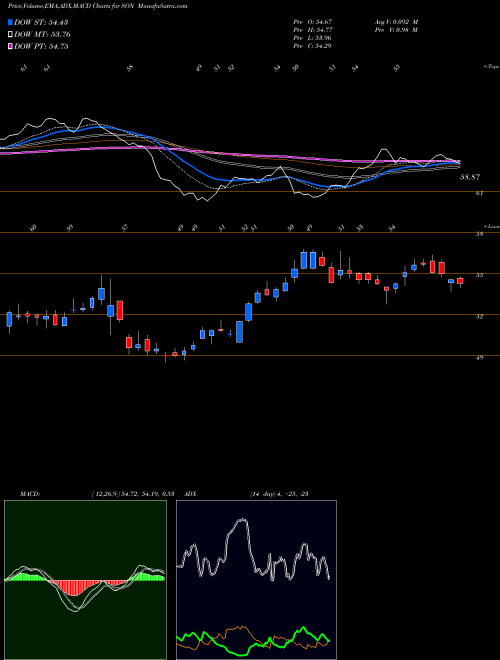The width and height of the screenshot is (500, 660).
Task: Click the 'Pre C: 54.29' close value
Action: tap(314, 46)
